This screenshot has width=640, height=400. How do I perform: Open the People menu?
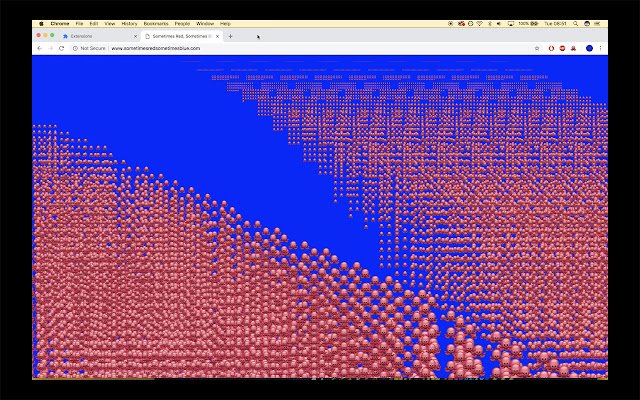pyautogui.click(x=182, y=24)
